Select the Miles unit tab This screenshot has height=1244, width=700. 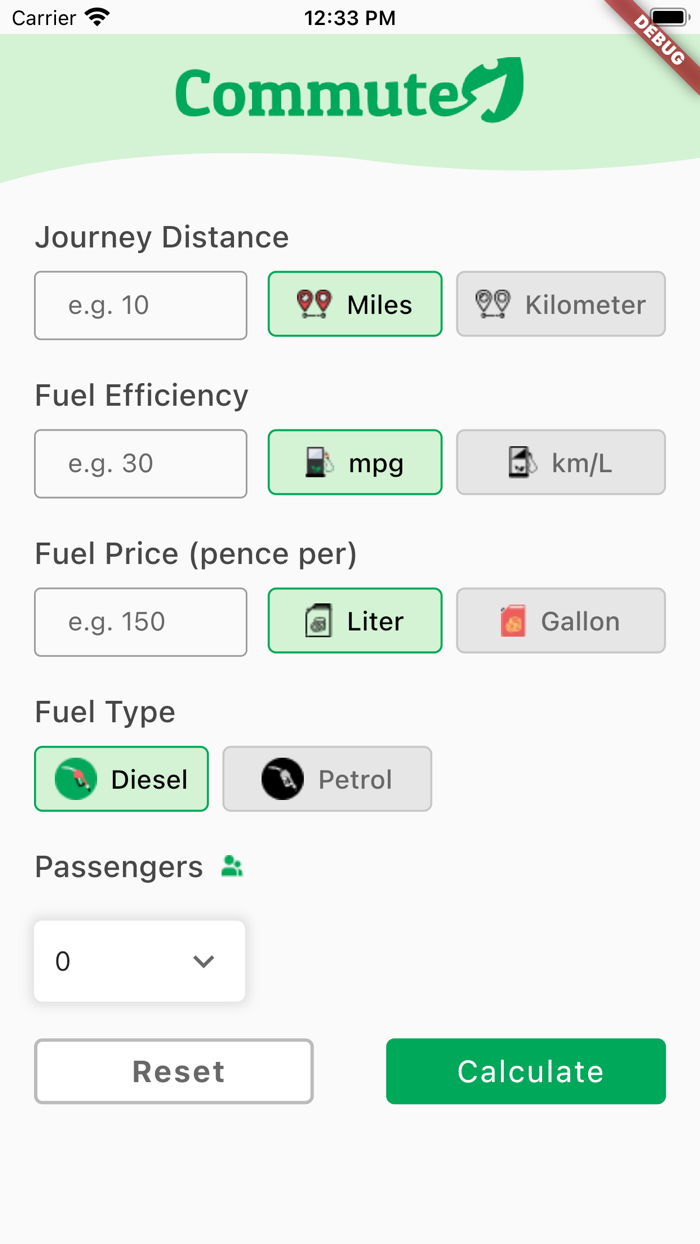coord(355,304)
